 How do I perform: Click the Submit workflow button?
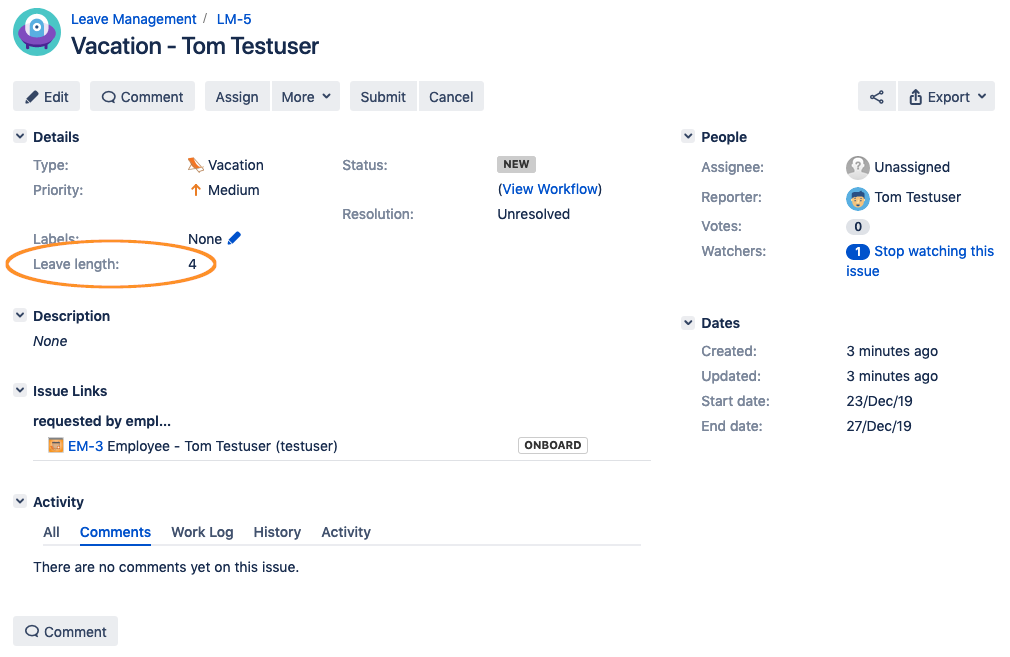(383, 97)
